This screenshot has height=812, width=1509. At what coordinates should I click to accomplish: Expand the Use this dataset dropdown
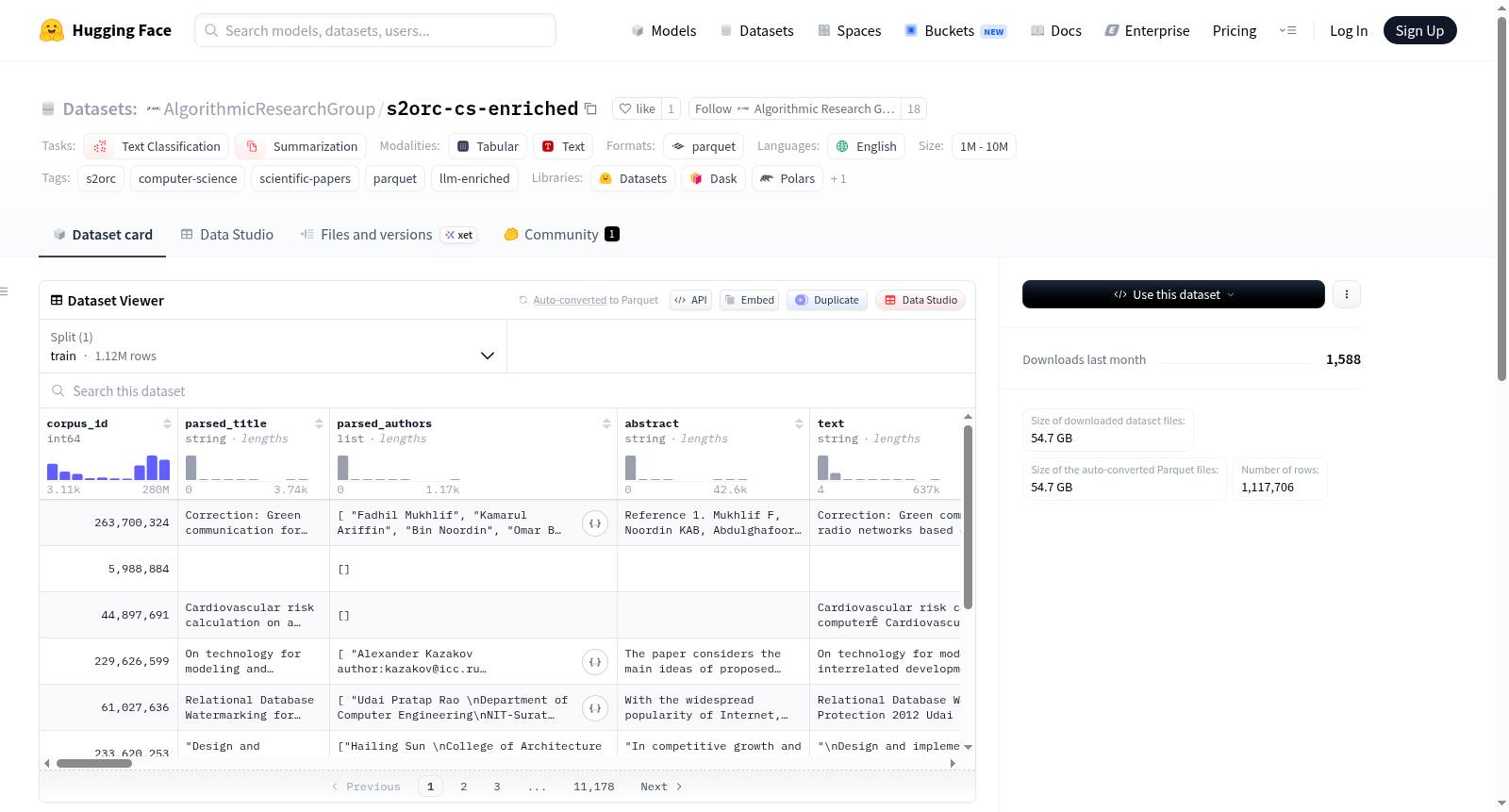coord(1173,294)
